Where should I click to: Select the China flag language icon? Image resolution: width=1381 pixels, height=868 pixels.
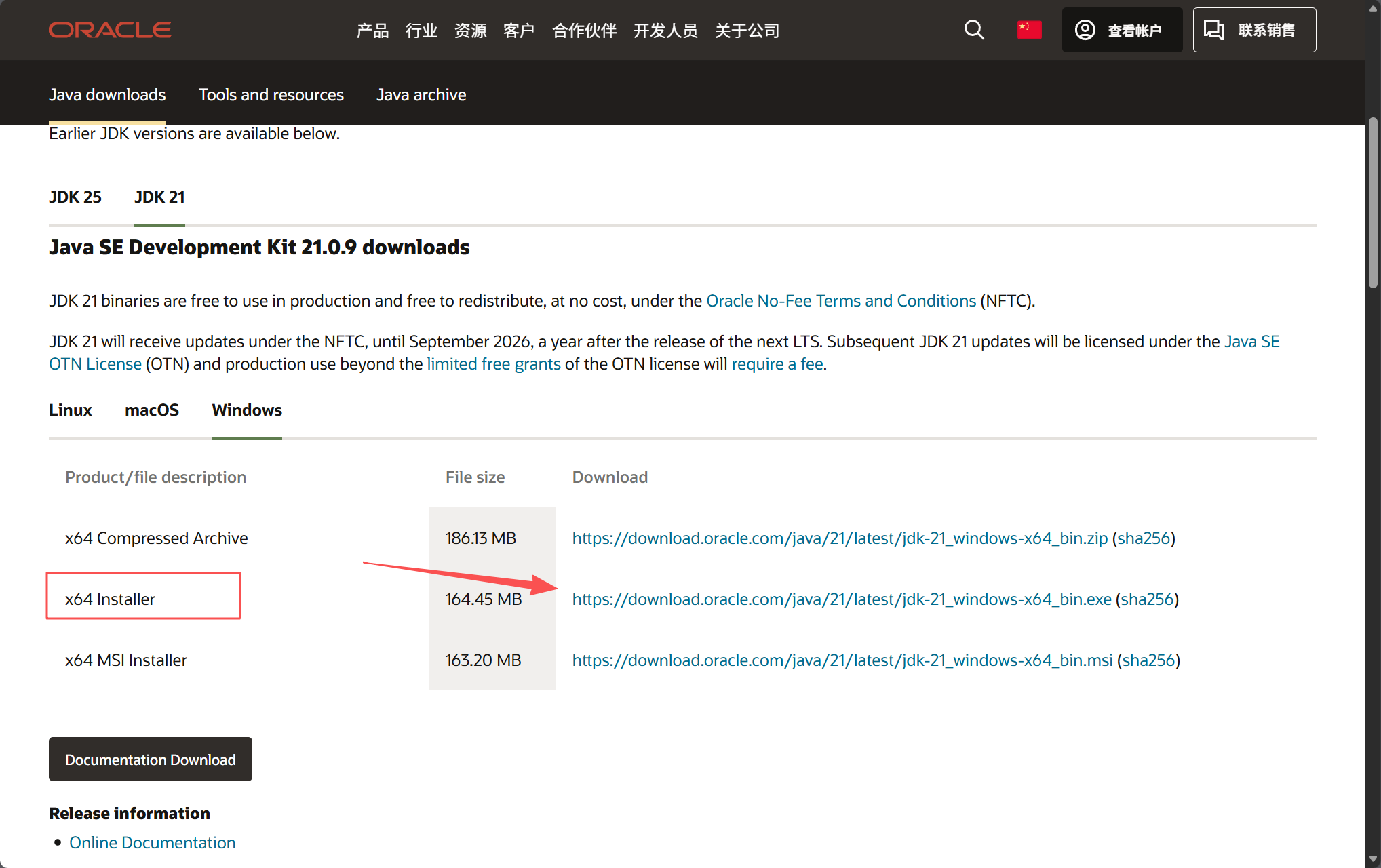[1029, 29]
